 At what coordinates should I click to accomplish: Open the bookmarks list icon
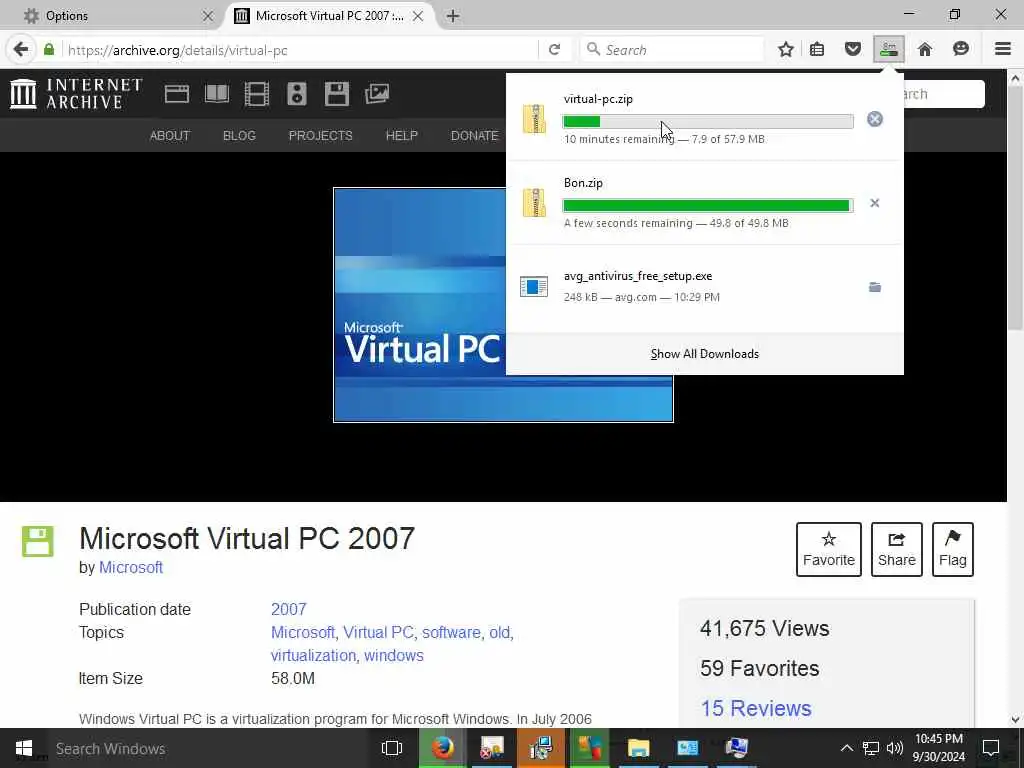tap(817, 50)
